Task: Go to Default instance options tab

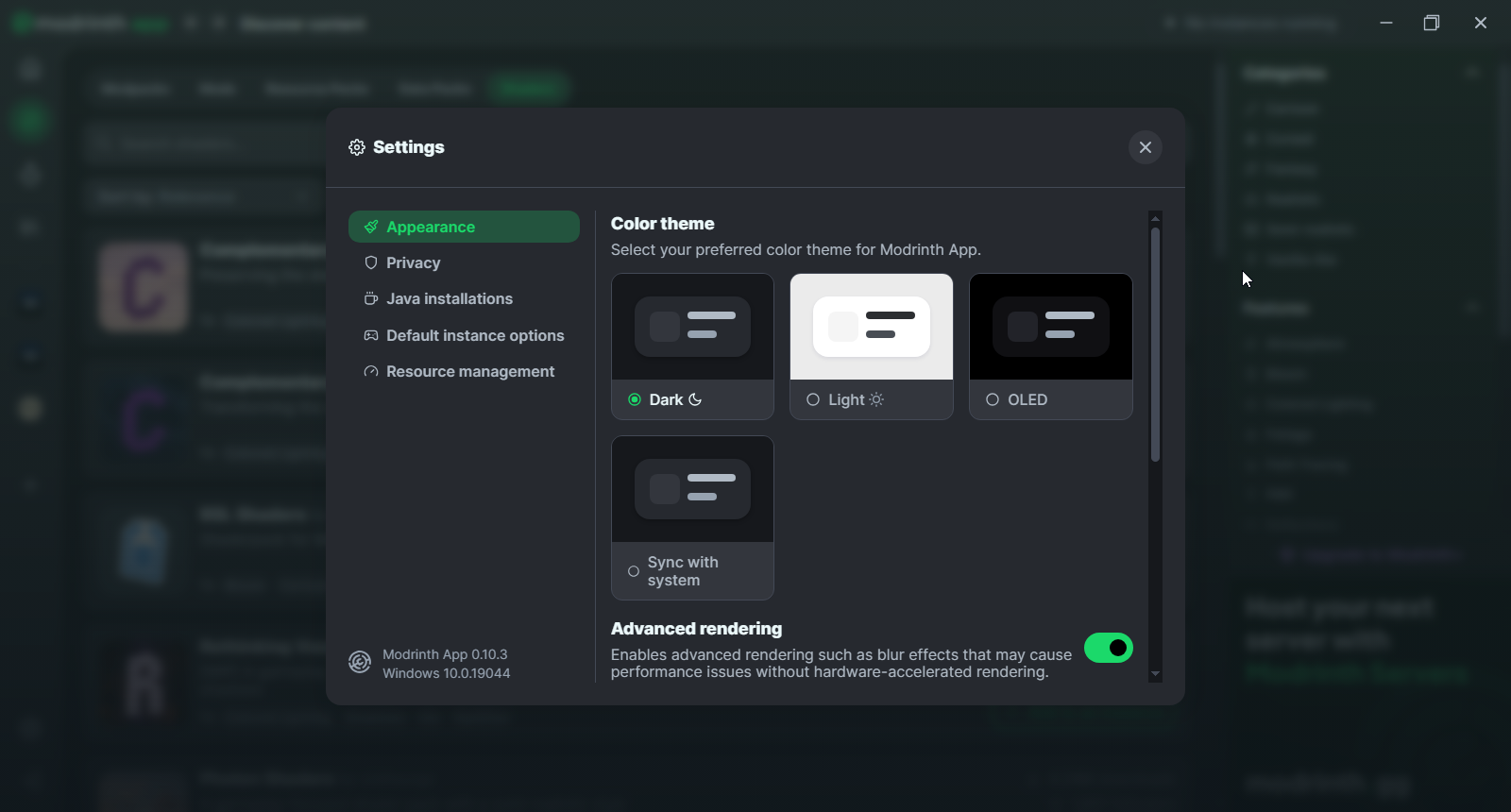Action: coord(464,335)
